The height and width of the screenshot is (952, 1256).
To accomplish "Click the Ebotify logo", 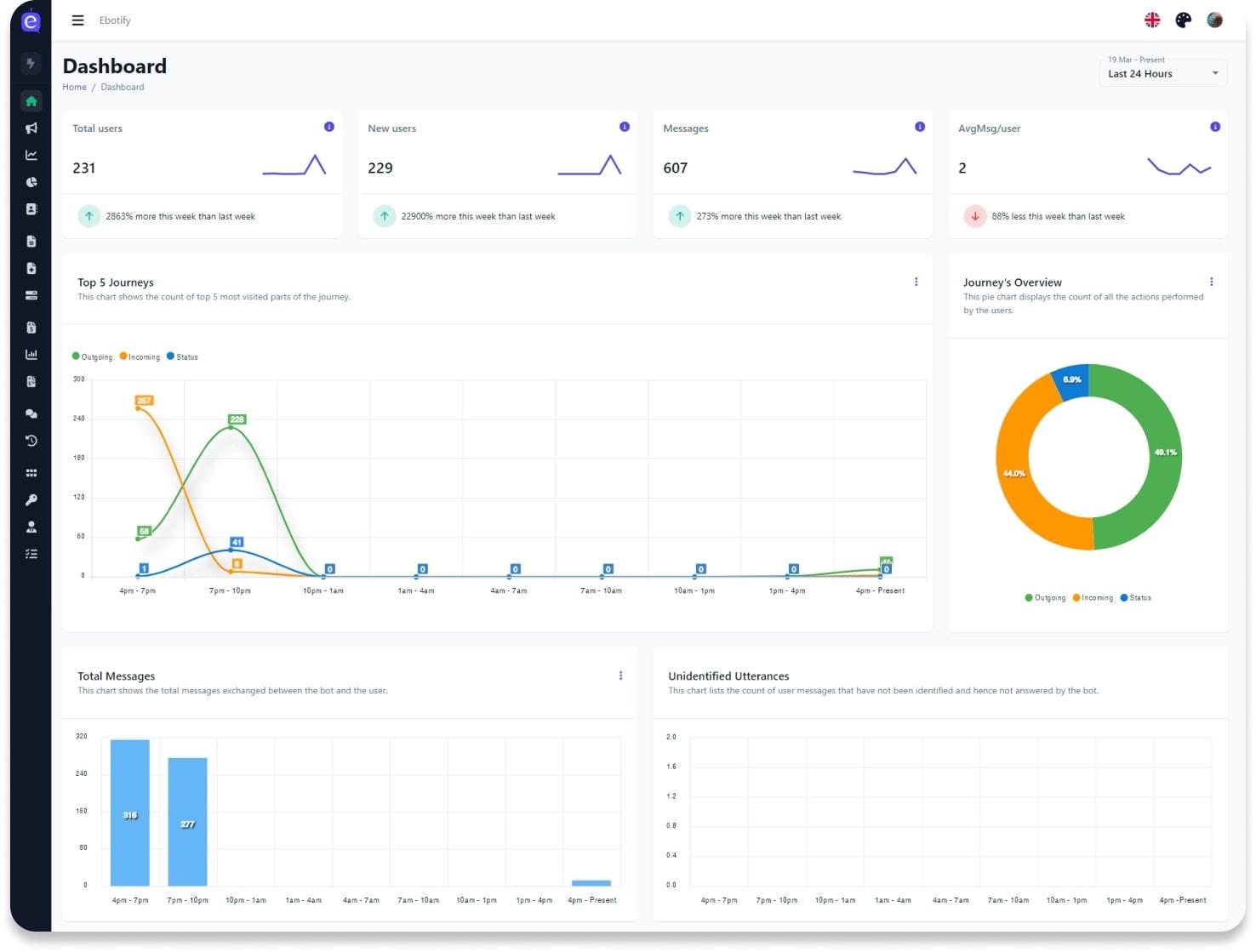I will click(31, 21).
